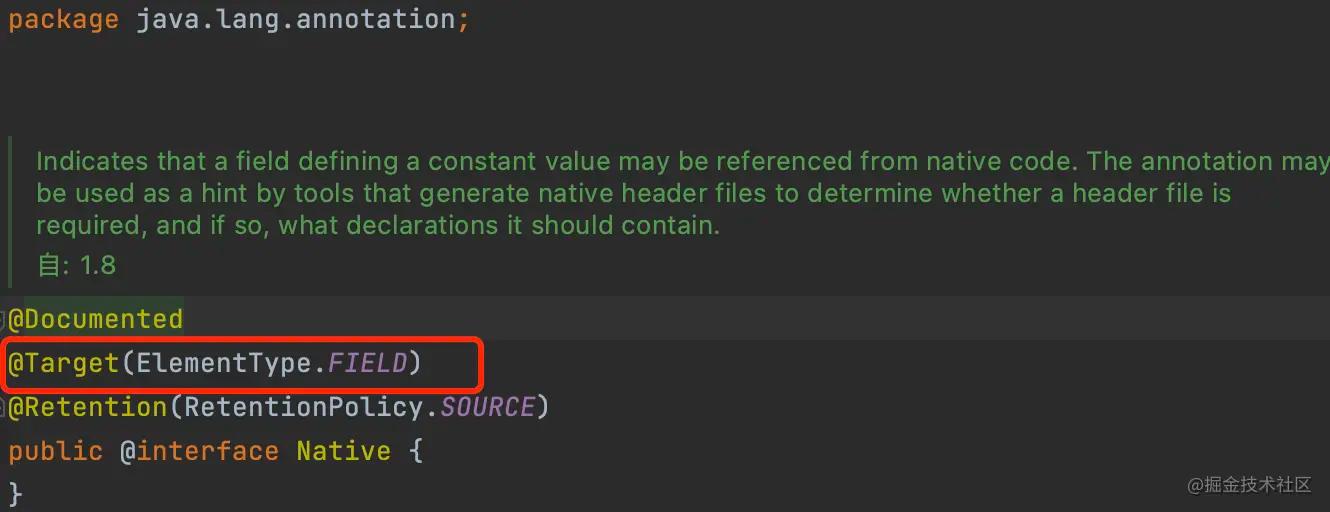Click the FIELD enum constant
This screenshot has width=1330, height=512.
click(x=368, y=363)
